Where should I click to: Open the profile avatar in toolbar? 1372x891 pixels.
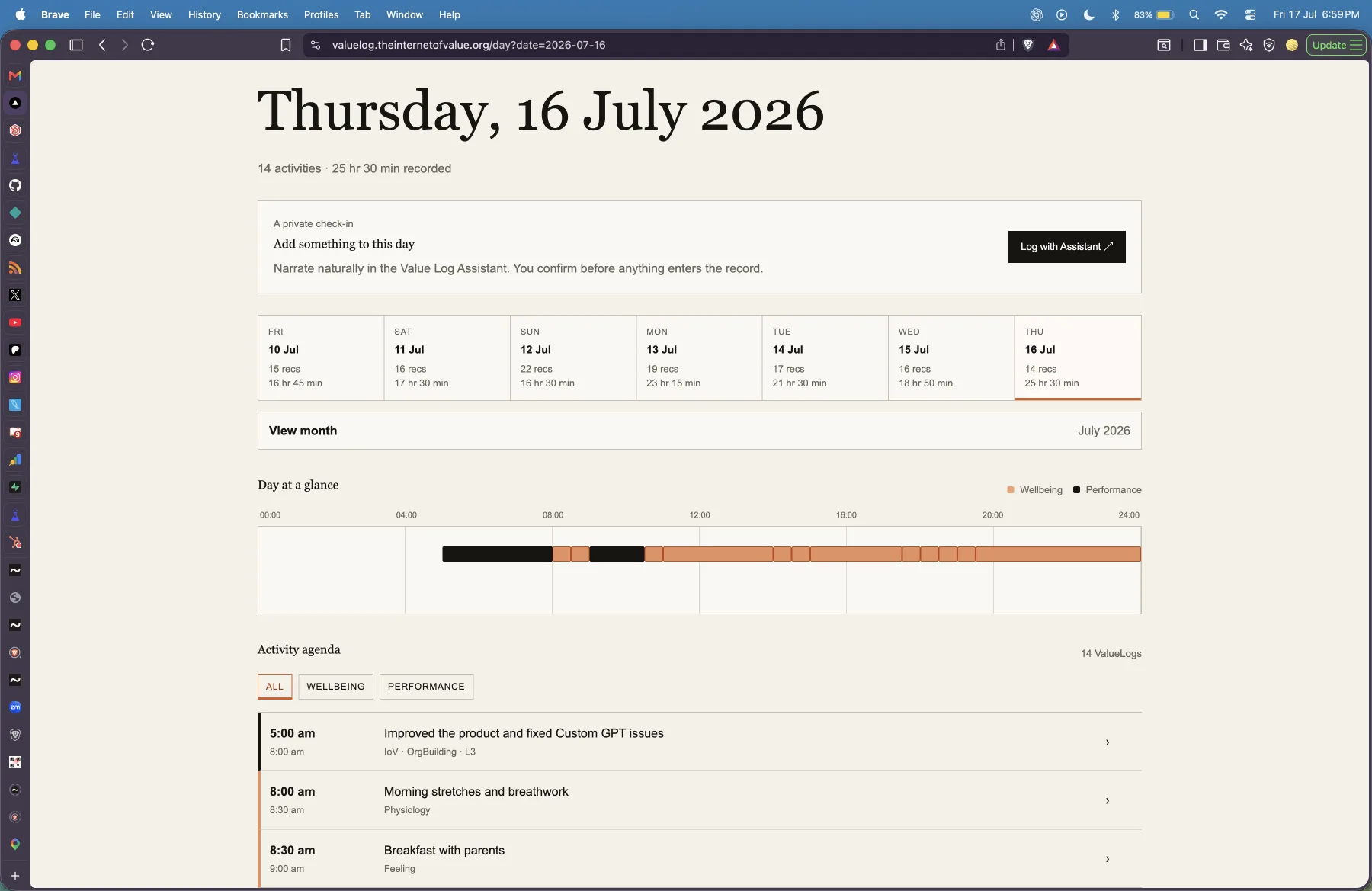tap(1292, 45)
